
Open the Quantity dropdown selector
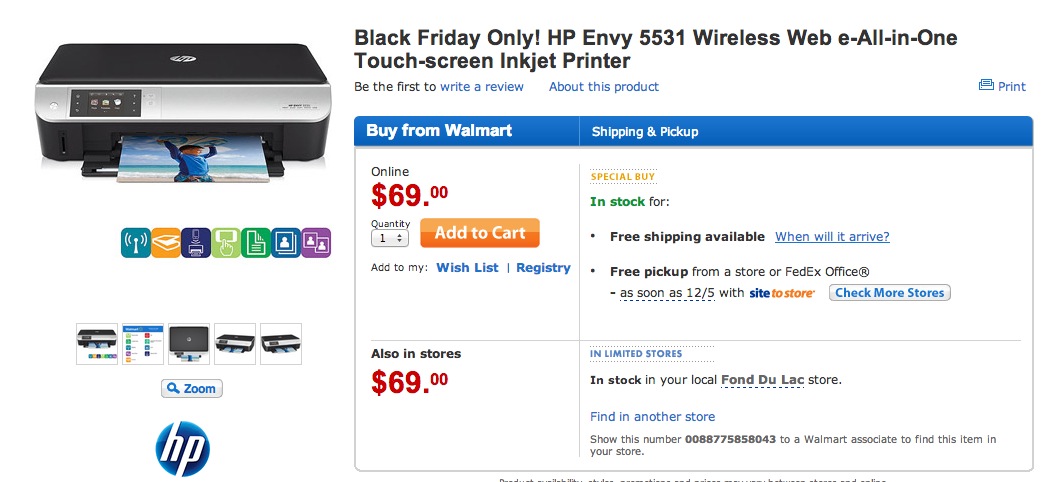click(390, 238)
